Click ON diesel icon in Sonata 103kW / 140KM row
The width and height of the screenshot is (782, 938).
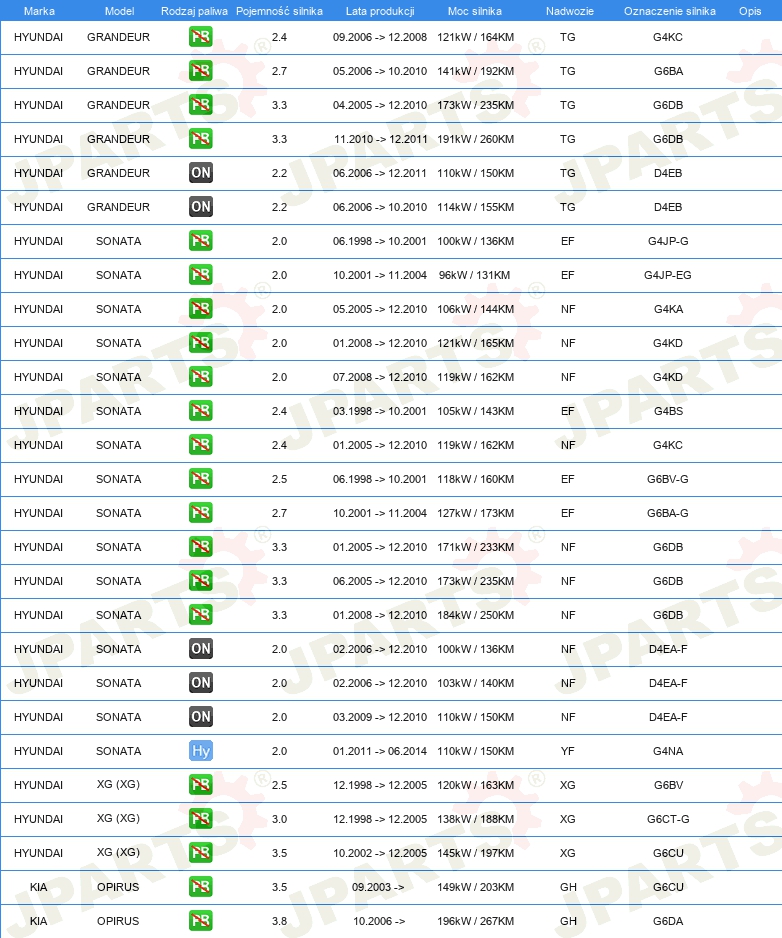click(200, 683)
